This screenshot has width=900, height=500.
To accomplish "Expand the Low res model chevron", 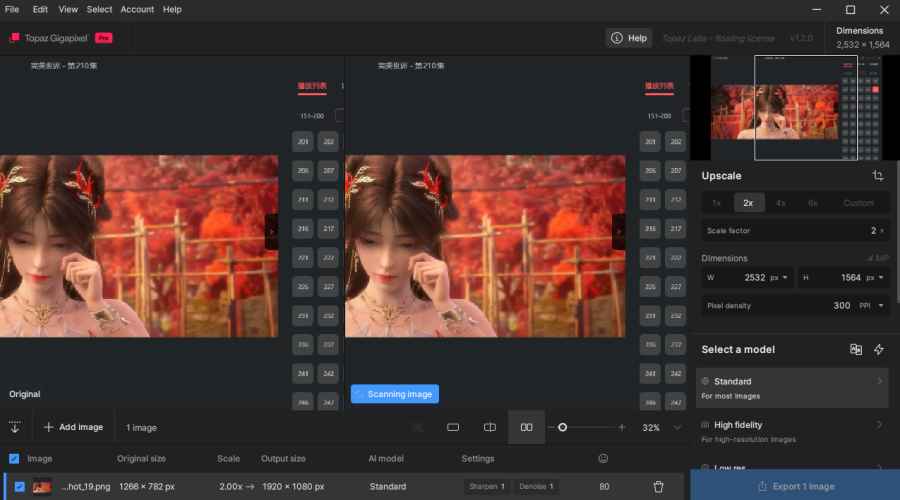I will point(879,467).
